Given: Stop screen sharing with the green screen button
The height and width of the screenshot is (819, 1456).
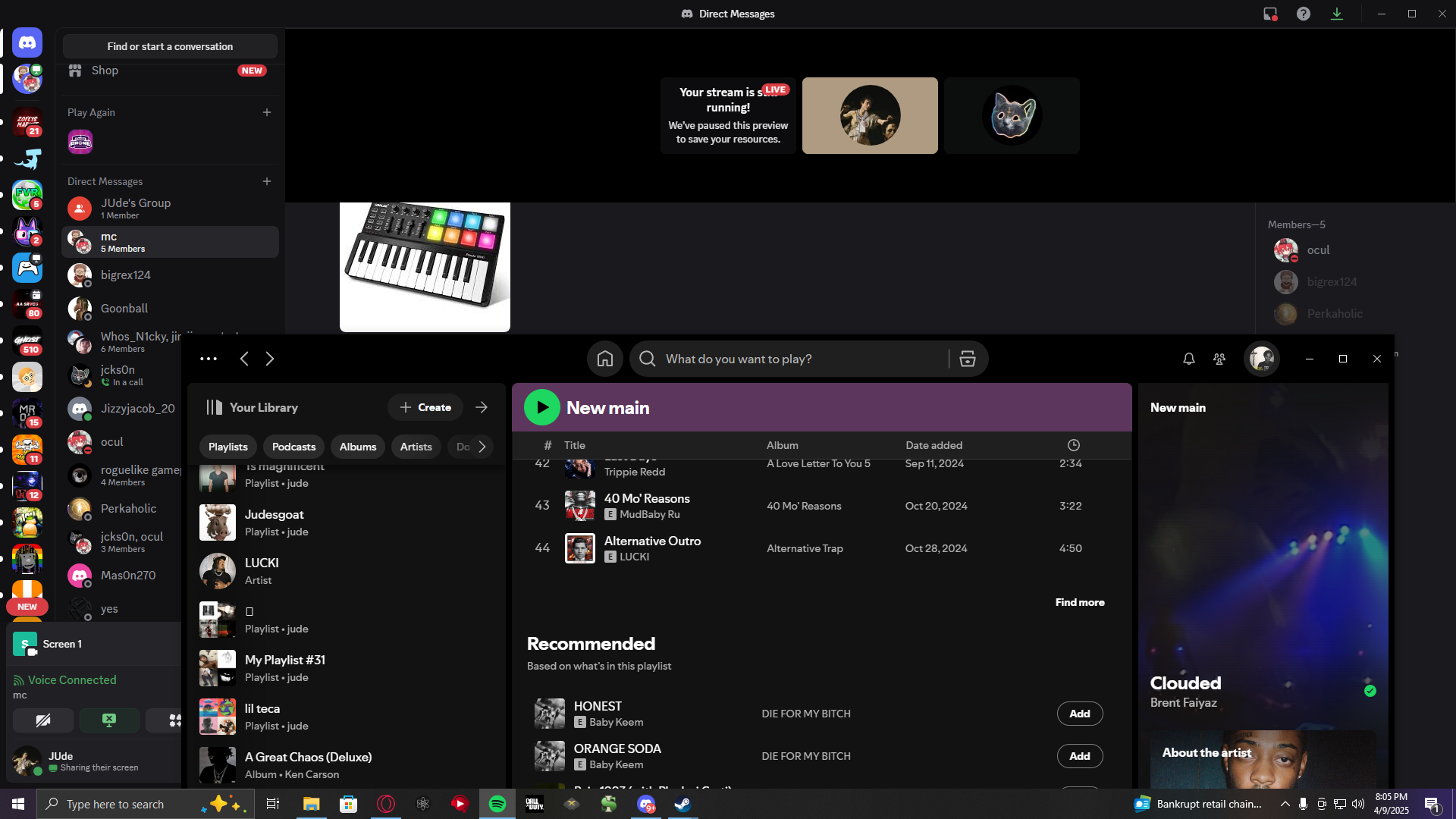Looking at the screenshot, I should [x=109, y=720].
